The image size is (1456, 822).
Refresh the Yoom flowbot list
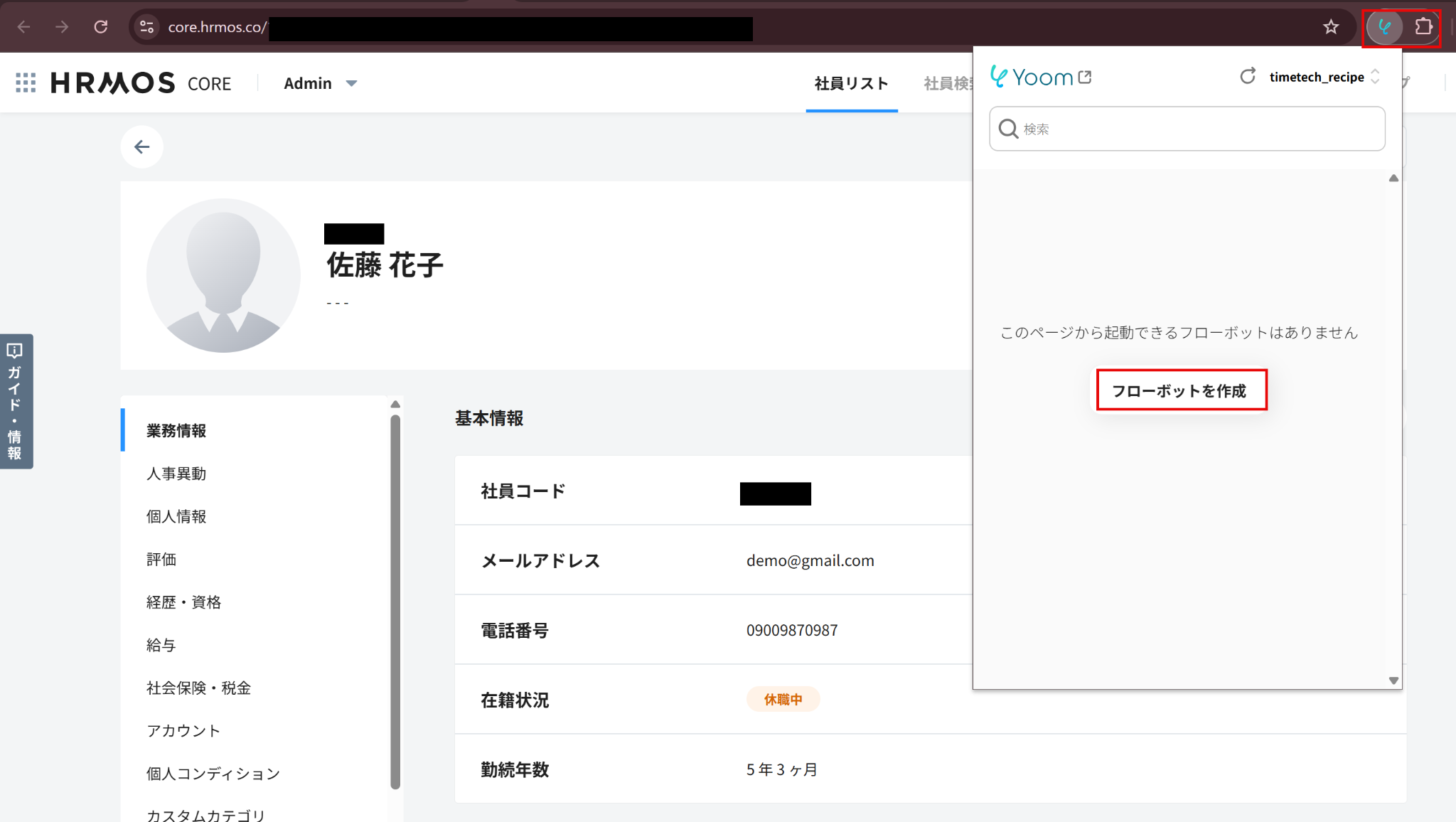(1248, 76)
